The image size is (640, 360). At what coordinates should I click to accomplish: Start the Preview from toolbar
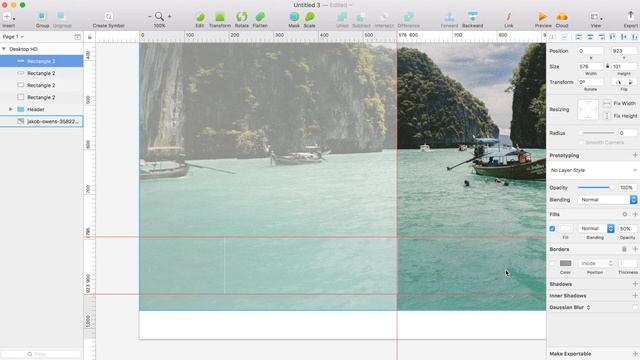pyautogui.click(x=542, y=17)
